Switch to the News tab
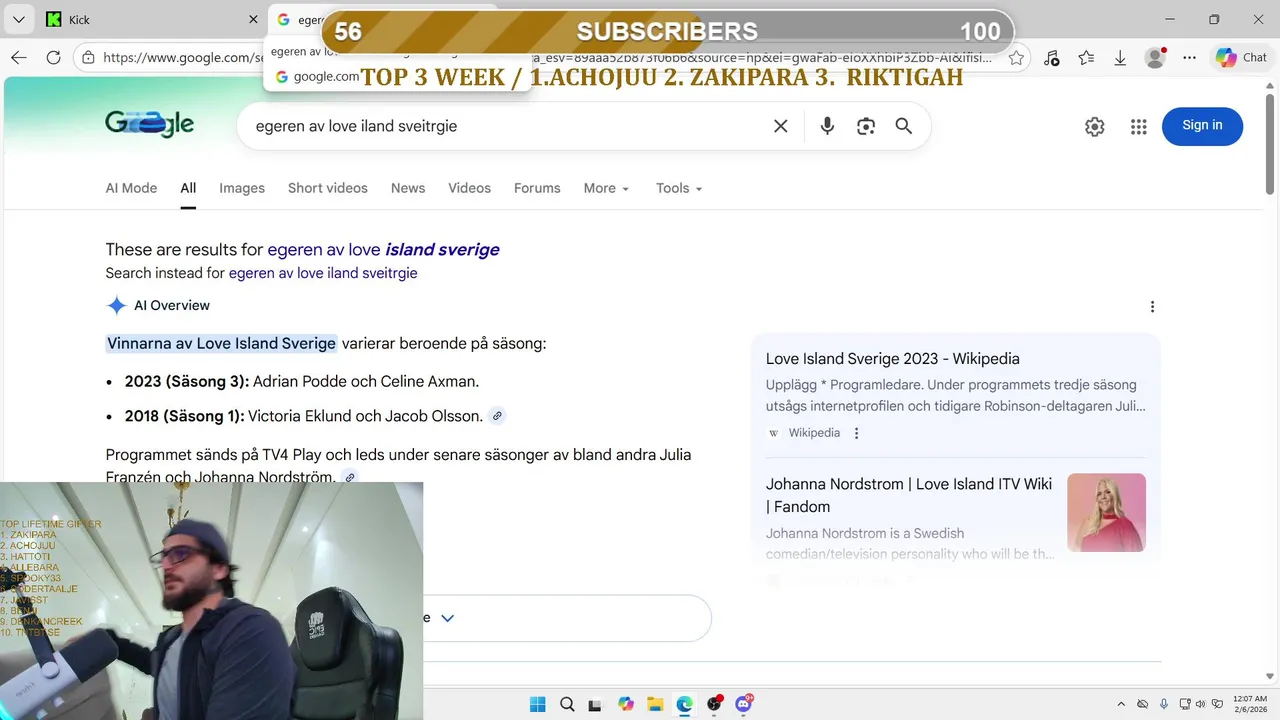The width and height of the screenshot is (1280, 720). tap(408, 188)
